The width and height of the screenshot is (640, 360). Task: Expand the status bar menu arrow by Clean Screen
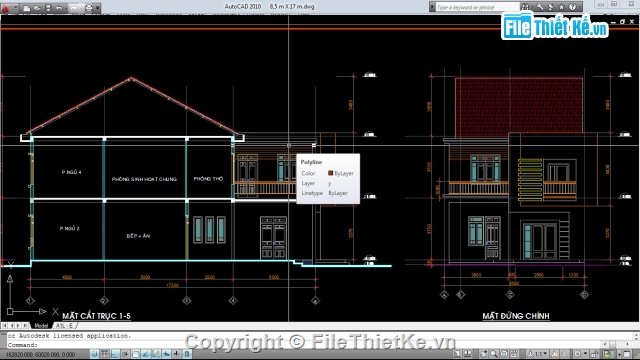click(620, 354)
